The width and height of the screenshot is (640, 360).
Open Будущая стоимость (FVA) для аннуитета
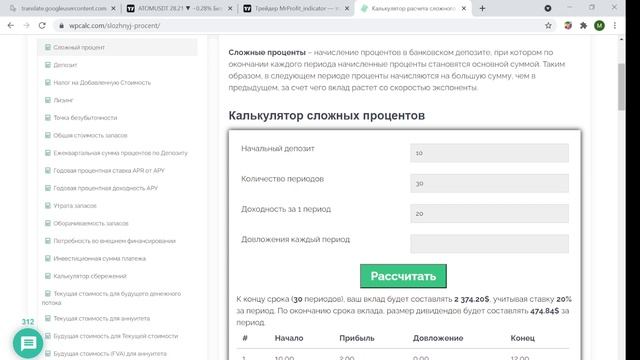coord(110,353)
